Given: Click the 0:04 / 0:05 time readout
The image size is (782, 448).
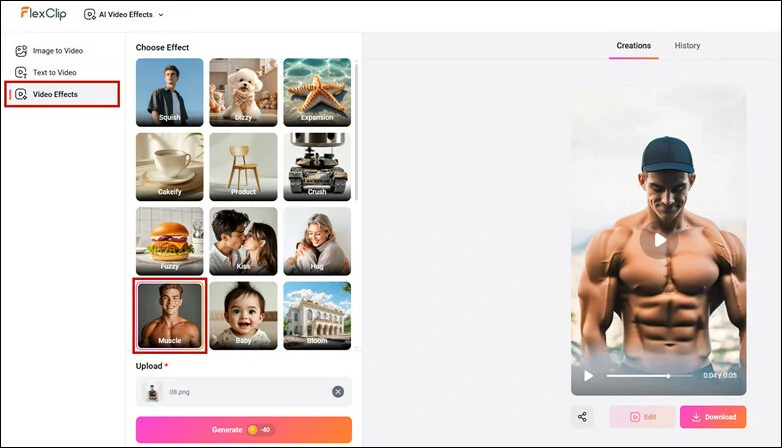Looking at the screenshot, I should (720, 376).
